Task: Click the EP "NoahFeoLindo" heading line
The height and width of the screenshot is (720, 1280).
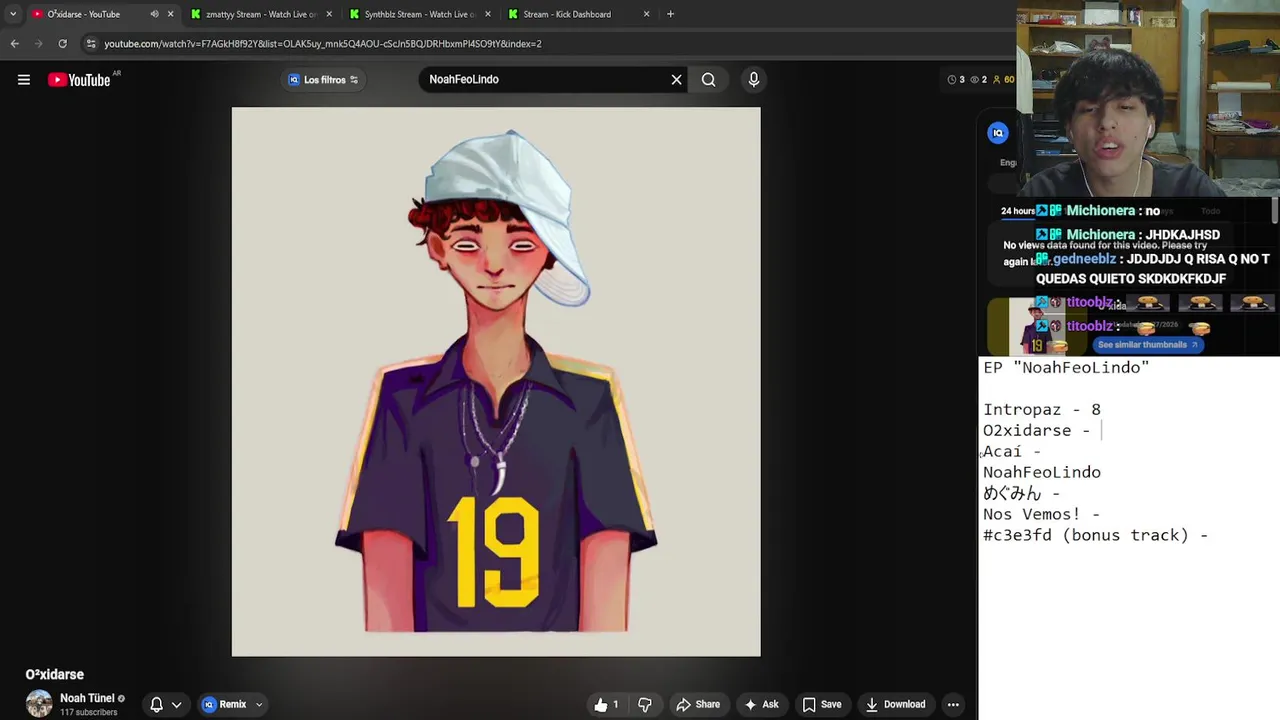Action: [1066, 367]
